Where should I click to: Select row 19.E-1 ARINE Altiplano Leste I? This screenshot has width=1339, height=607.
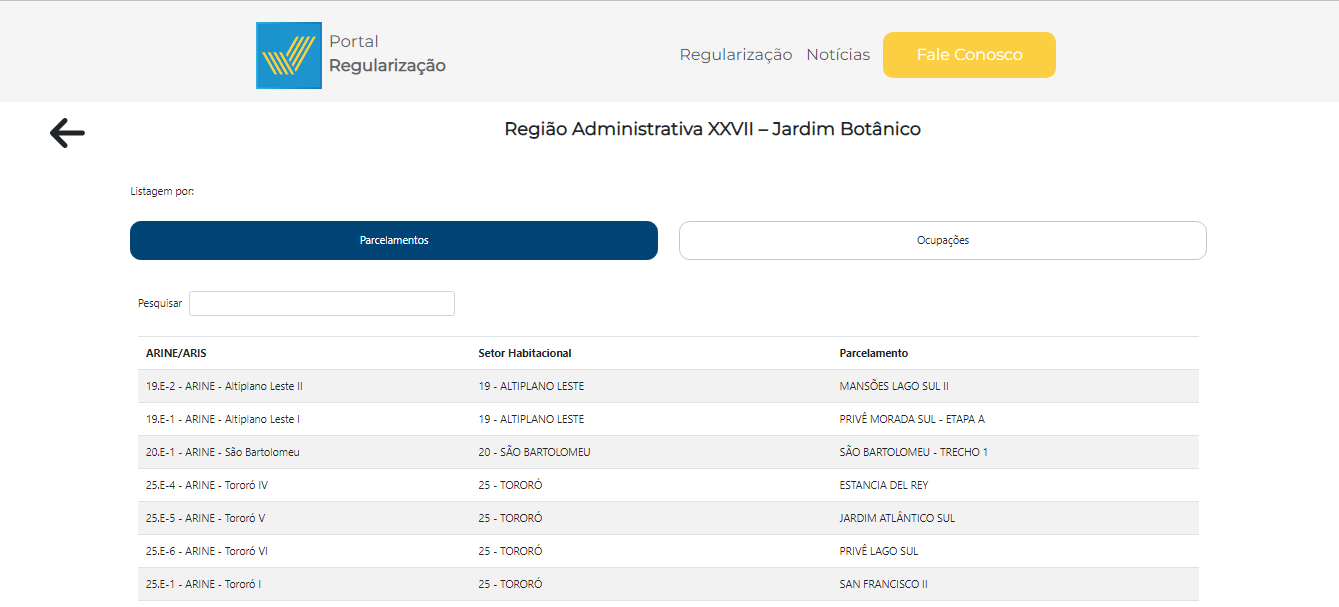(668, 419)
